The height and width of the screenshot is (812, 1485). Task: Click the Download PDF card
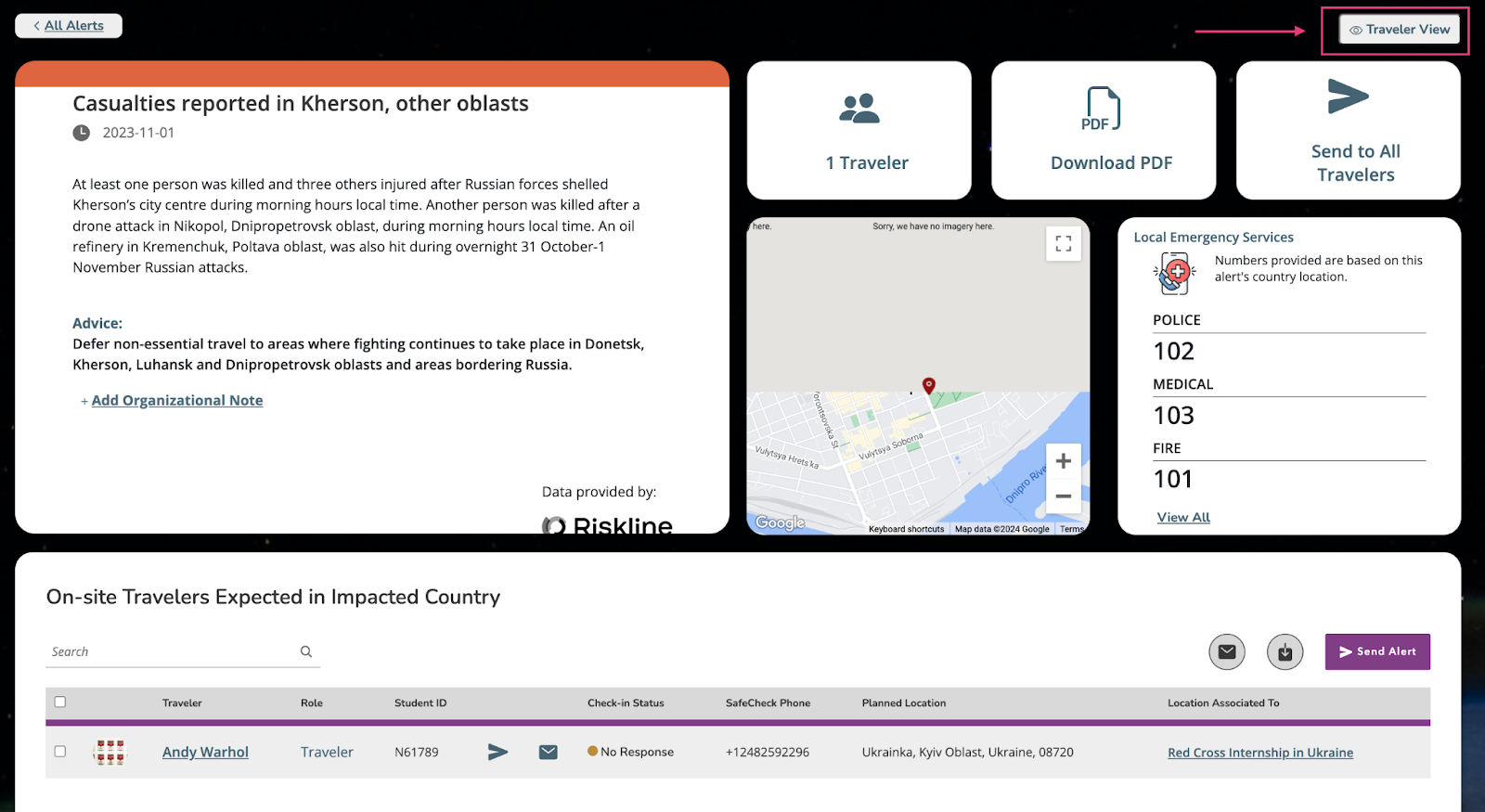tap(1104, 130)
